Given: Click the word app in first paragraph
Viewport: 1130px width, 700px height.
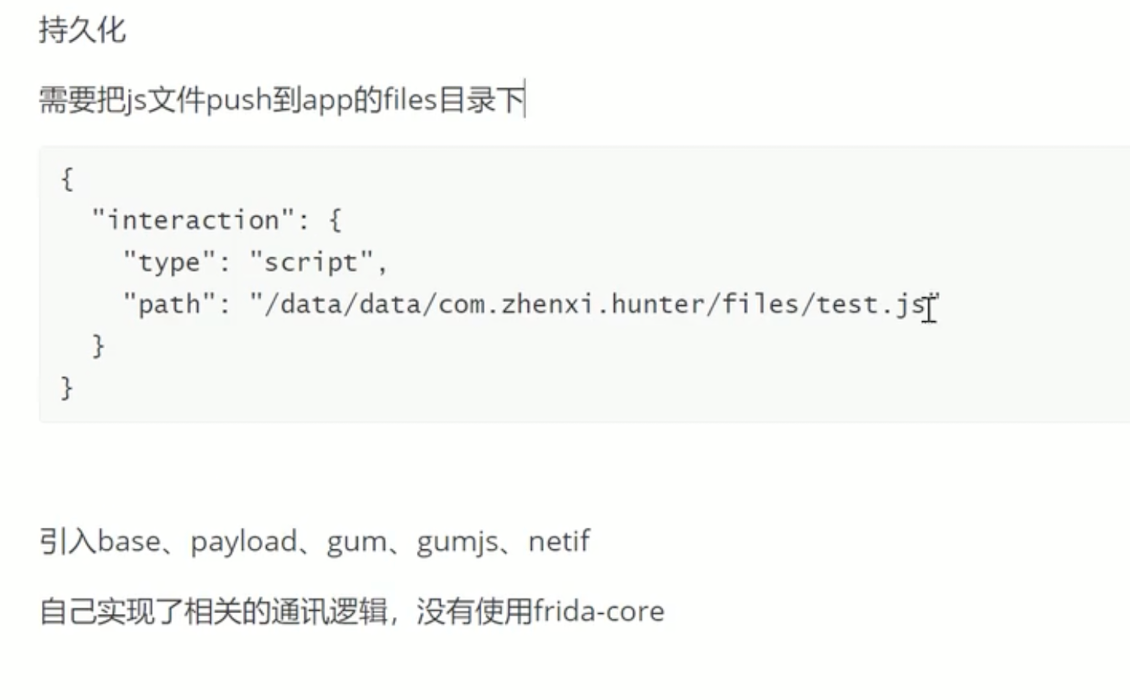Looking at the screenshot, I should click(328, 101).
